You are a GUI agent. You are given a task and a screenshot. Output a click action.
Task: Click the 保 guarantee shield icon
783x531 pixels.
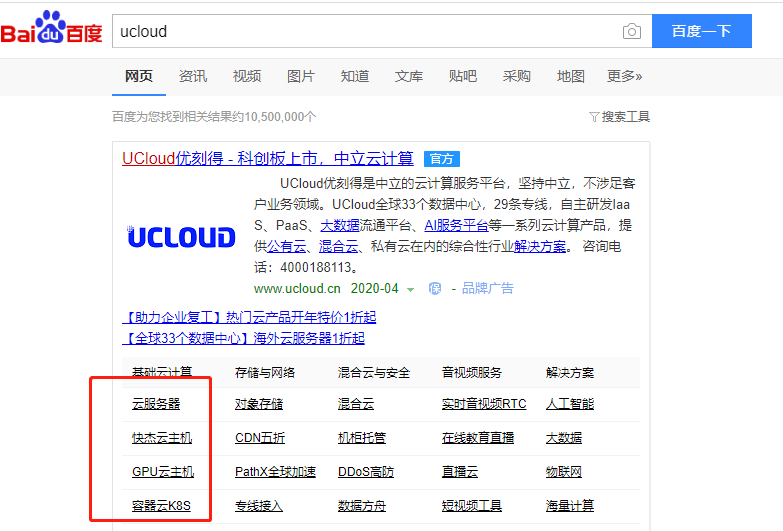pos(435,288)
